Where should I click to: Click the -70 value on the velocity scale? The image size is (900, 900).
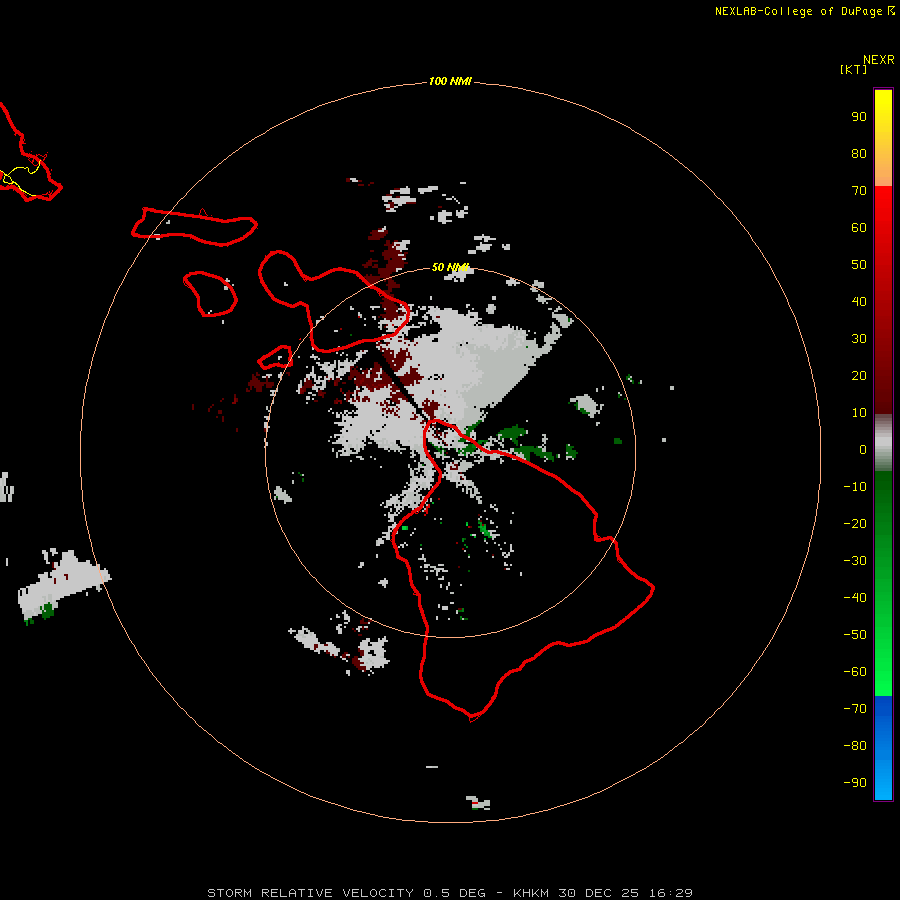(x=855, y=709)
